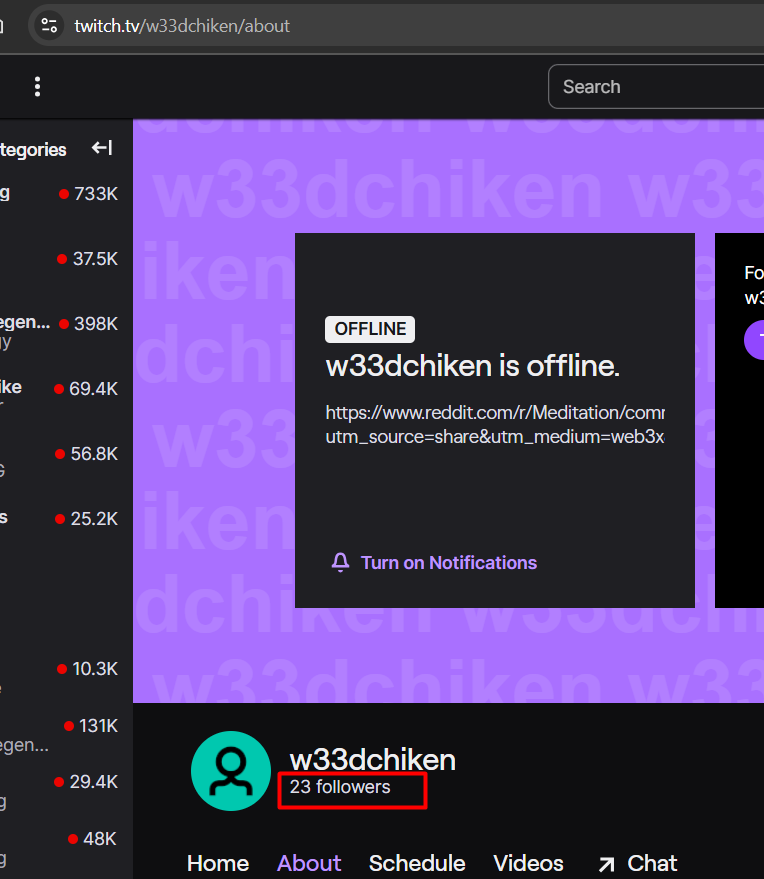The width and height of the screenshot is (764, 879).
Task: Click the '23 followers' text
Action: [x=340, y=787]
